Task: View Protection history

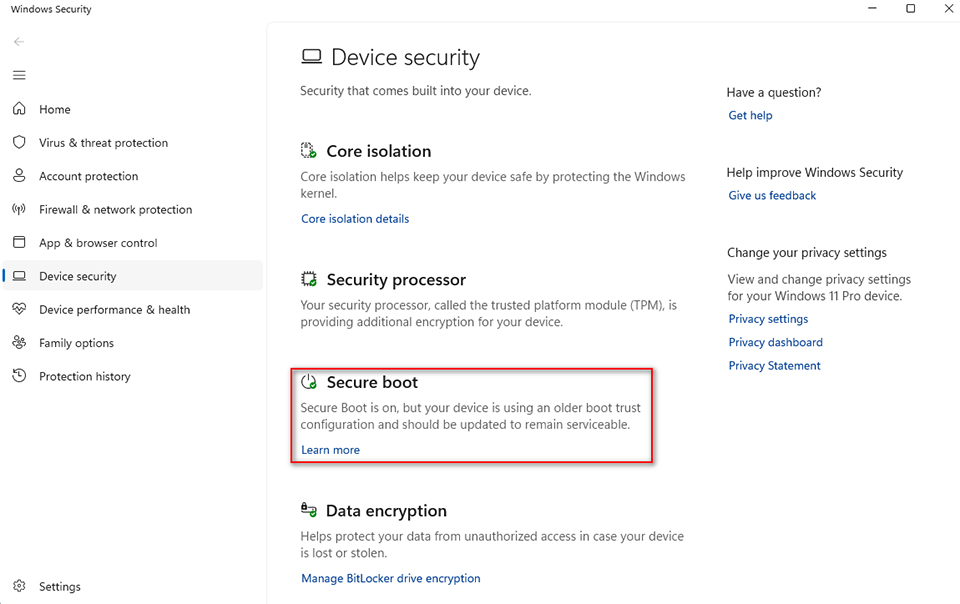Action: (x=133, y=376)
